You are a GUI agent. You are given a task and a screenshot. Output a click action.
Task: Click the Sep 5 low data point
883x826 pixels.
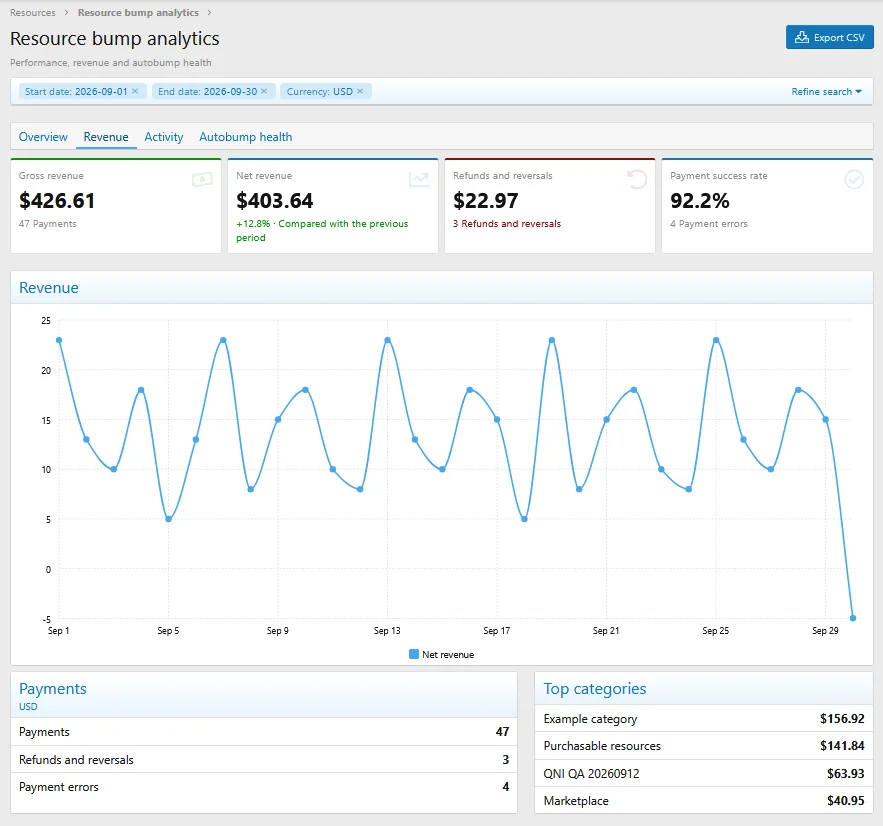coord(168,519)
